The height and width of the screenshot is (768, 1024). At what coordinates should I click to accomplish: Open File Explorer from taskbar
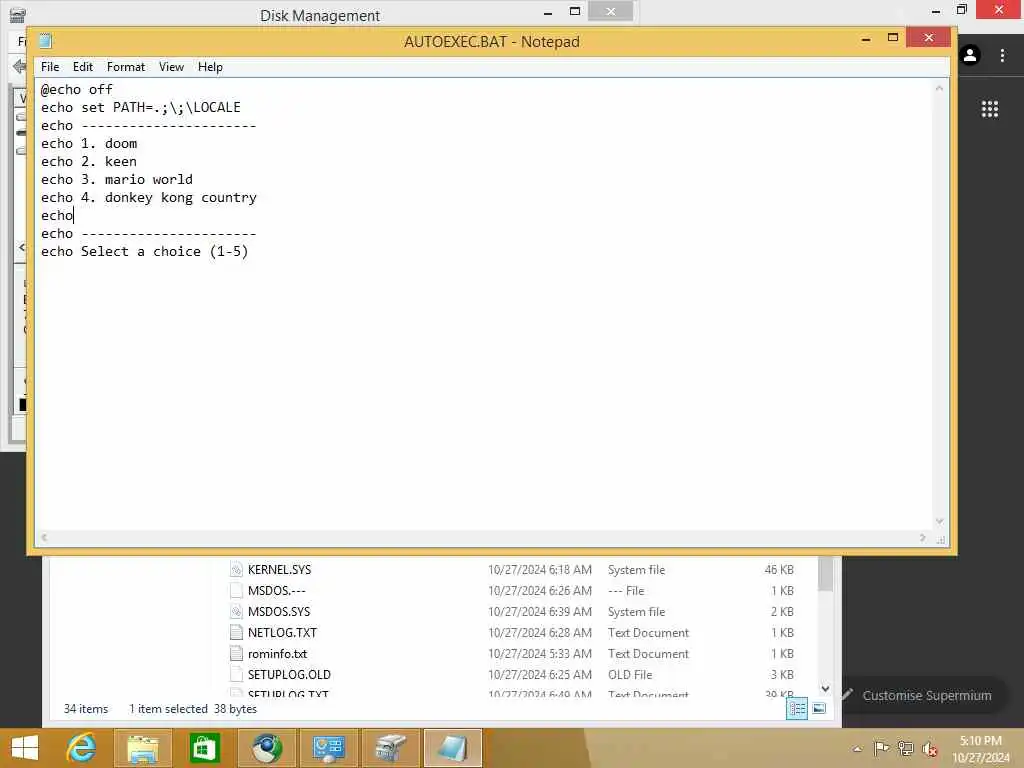coord(142,748)
